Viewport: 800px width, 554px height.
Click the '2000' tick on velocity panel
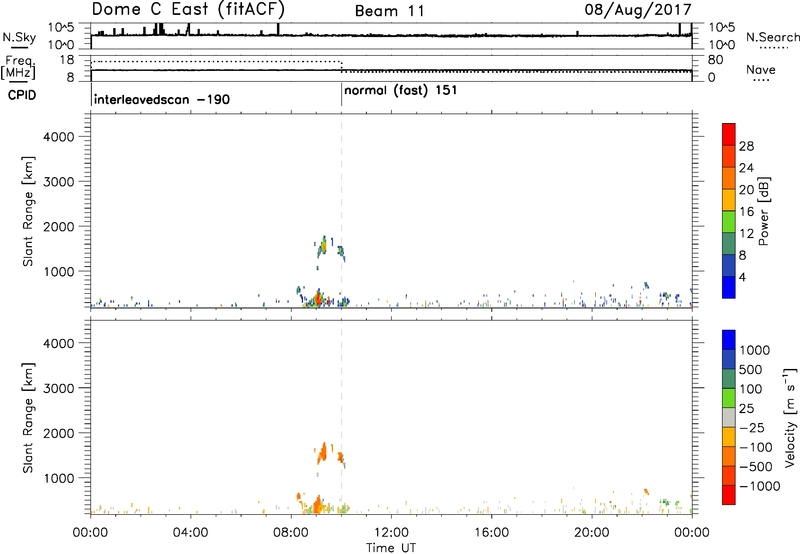(x=58, y=433)
